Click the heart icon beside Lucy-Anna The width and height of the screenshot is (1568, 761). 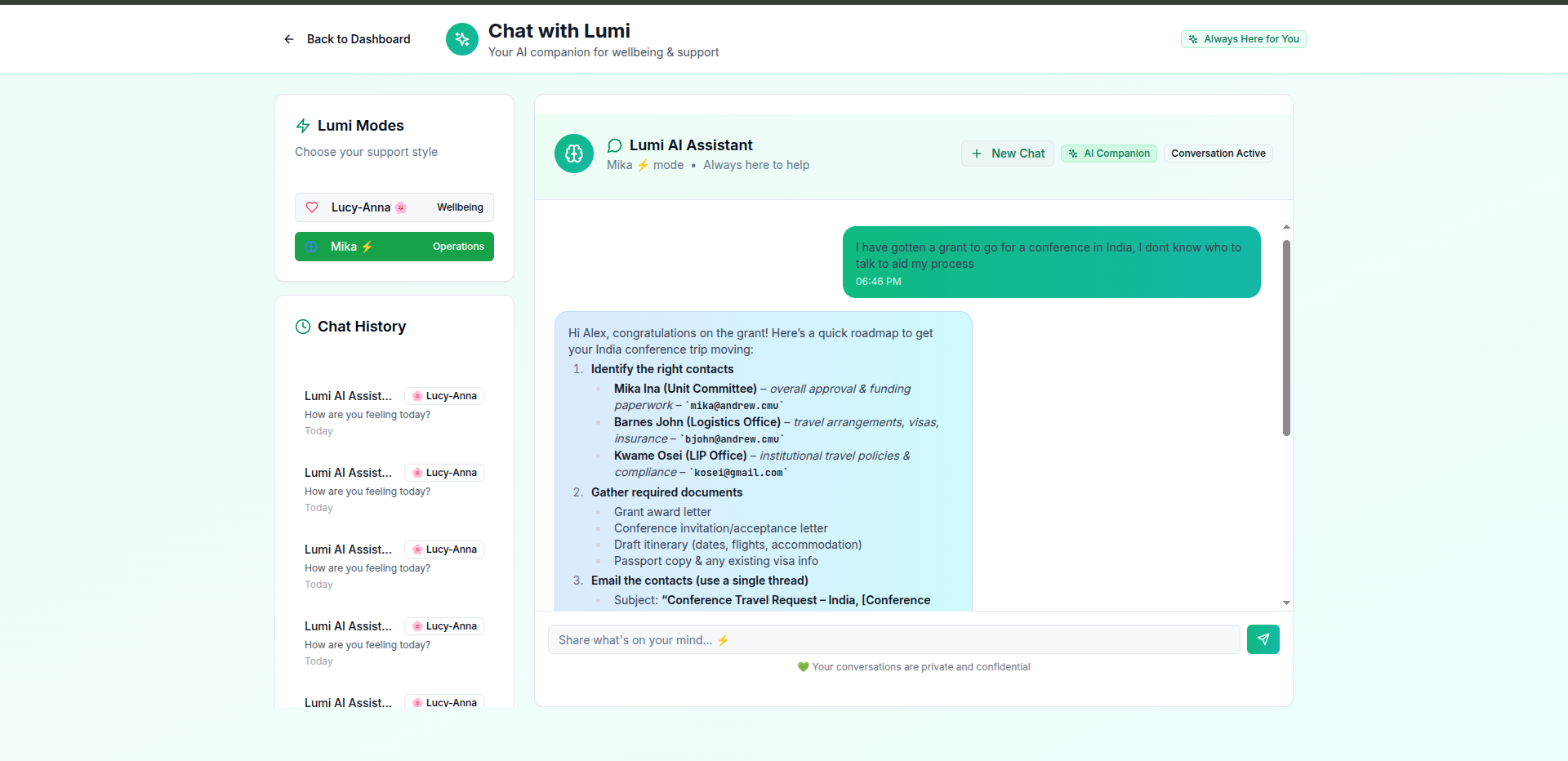[x=312, y=207]
